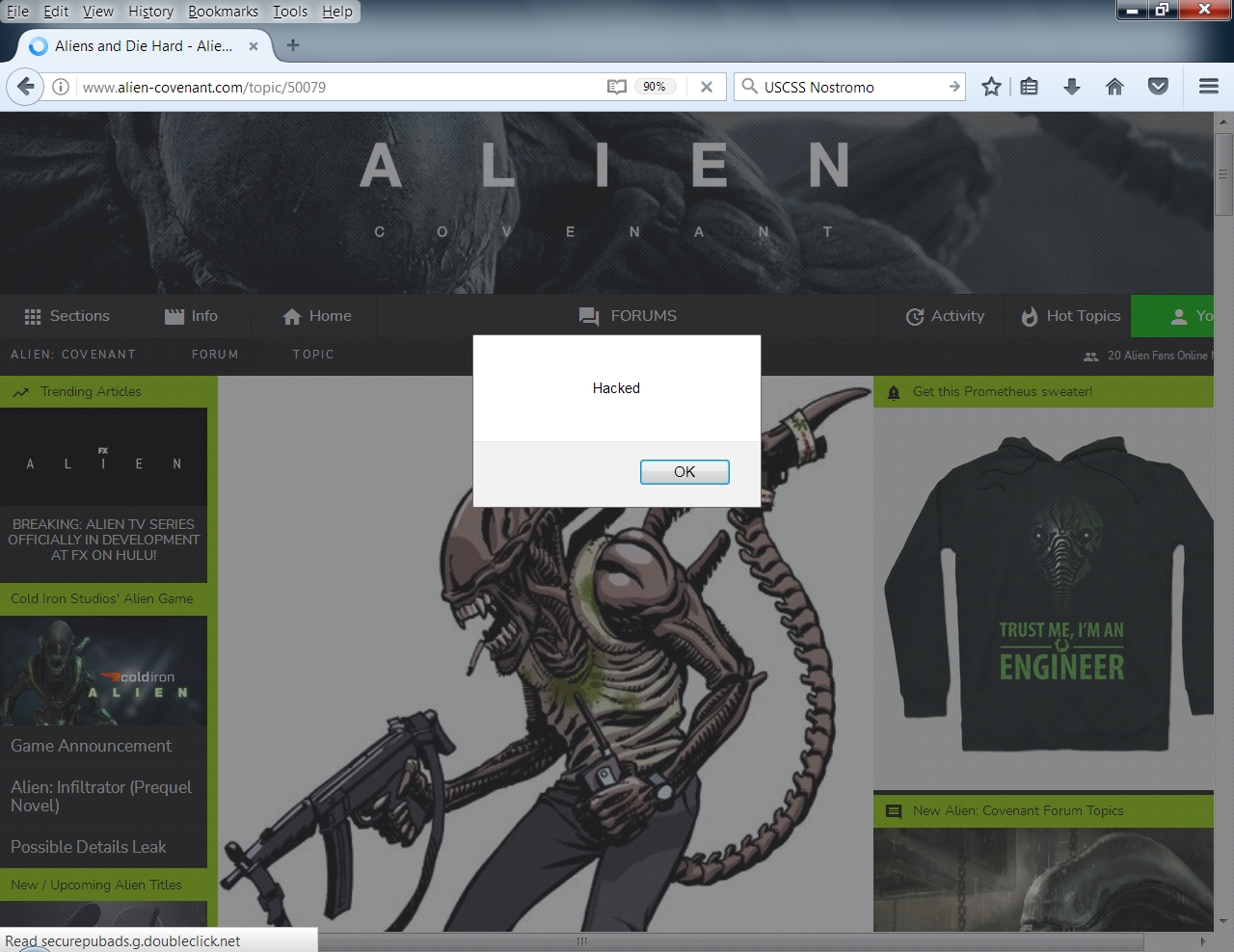Open the downloads arrow icon
The height and width of the screenshot is (952, 1234).
click(x=1071, y=87)
